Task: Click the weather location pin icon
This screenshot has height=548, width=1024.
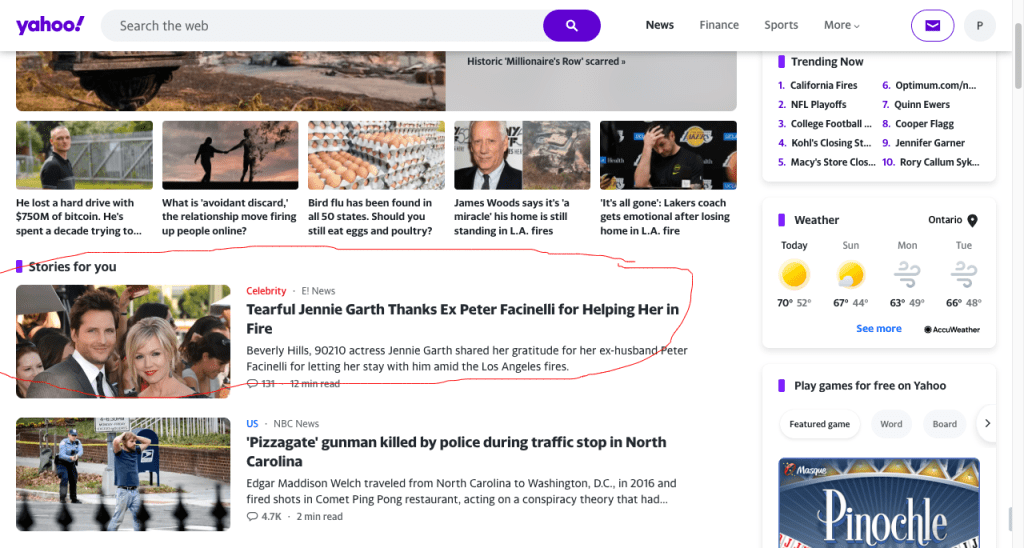Action: click(x=972, y=220)
